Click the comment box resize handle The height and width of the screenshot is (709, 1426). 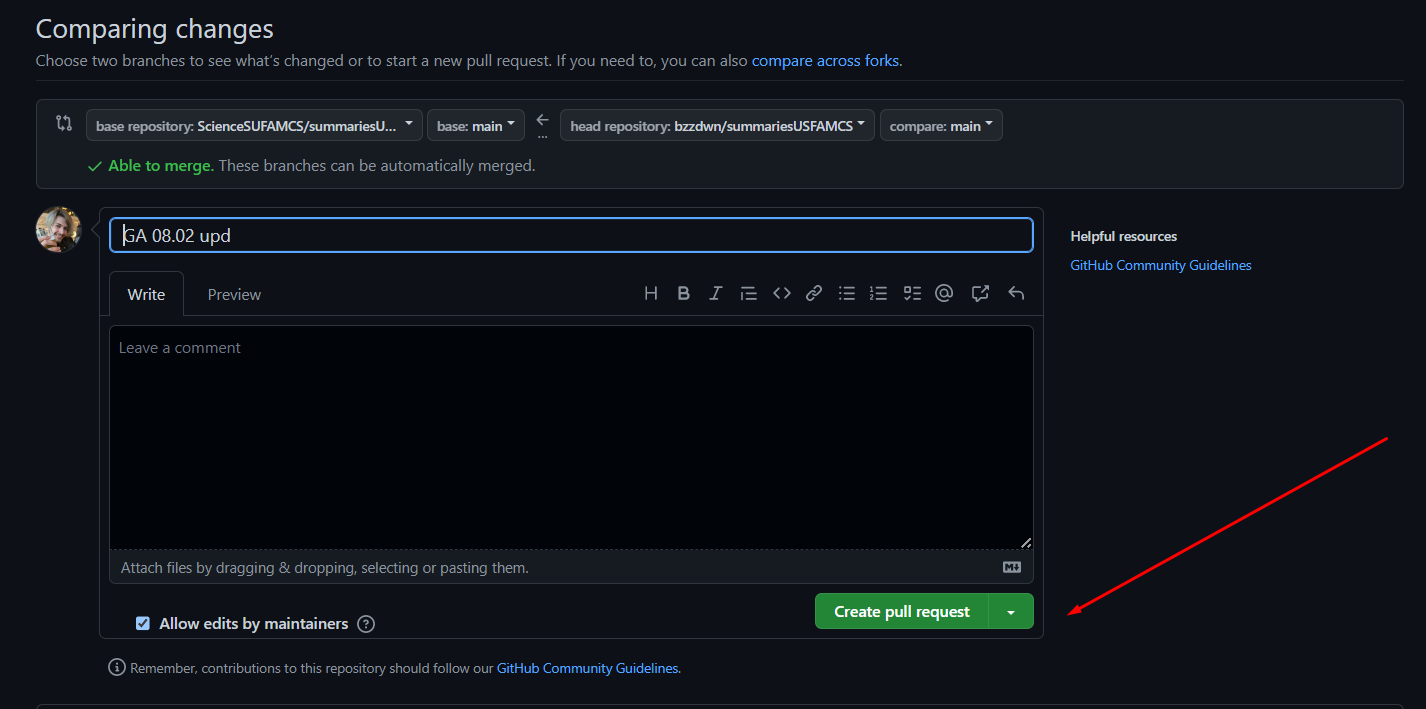click(1026, 542)
